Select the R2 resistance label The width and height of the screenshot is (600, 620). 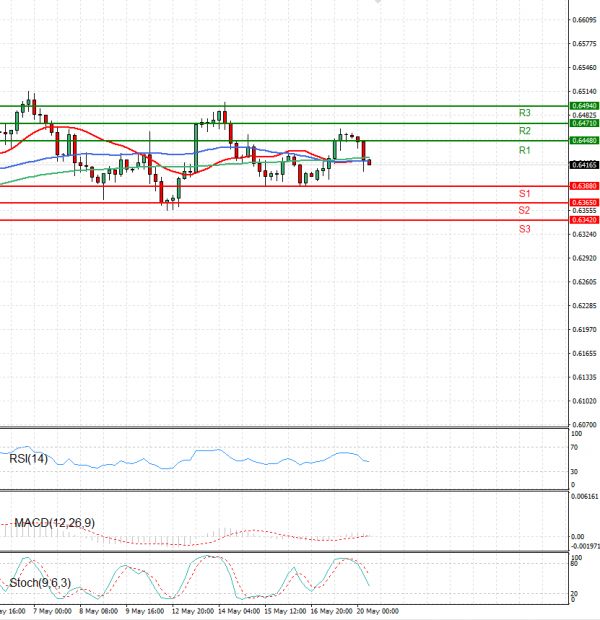524,131
